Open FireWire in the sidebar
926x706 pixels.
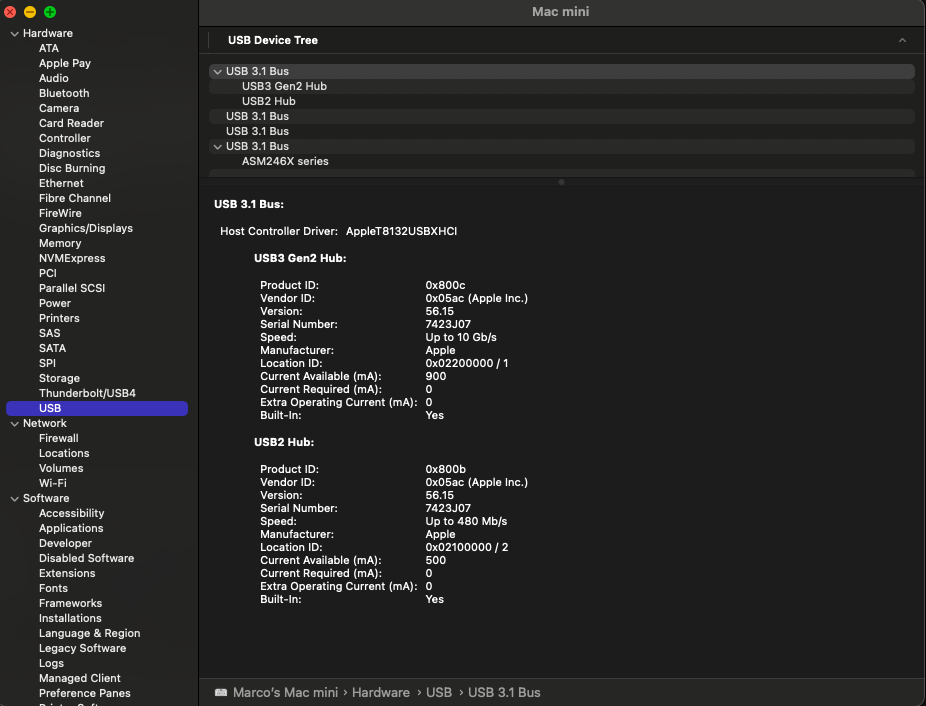[x=60, y=213]
